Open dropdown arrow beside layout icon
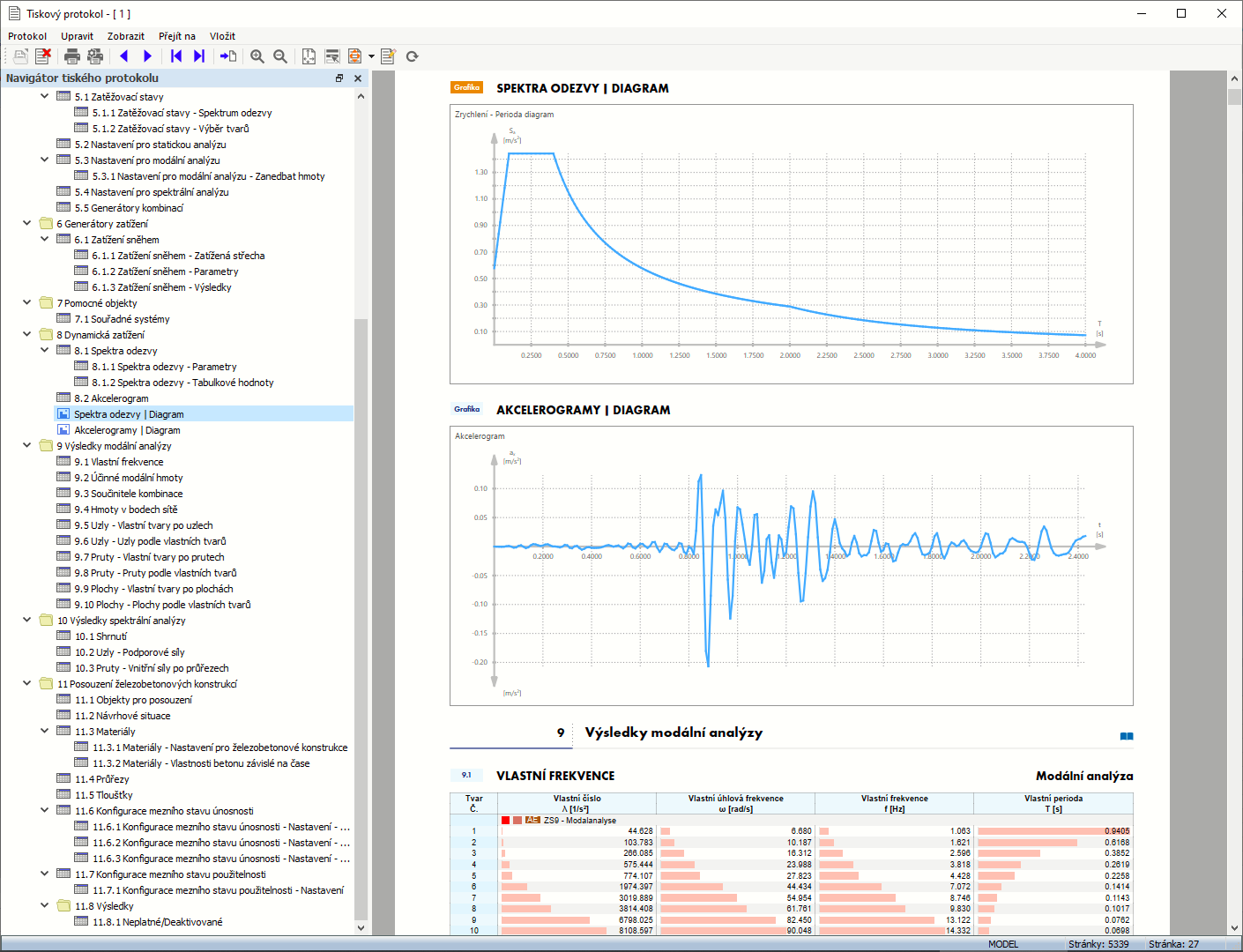1243x952 pixels. 371,56
